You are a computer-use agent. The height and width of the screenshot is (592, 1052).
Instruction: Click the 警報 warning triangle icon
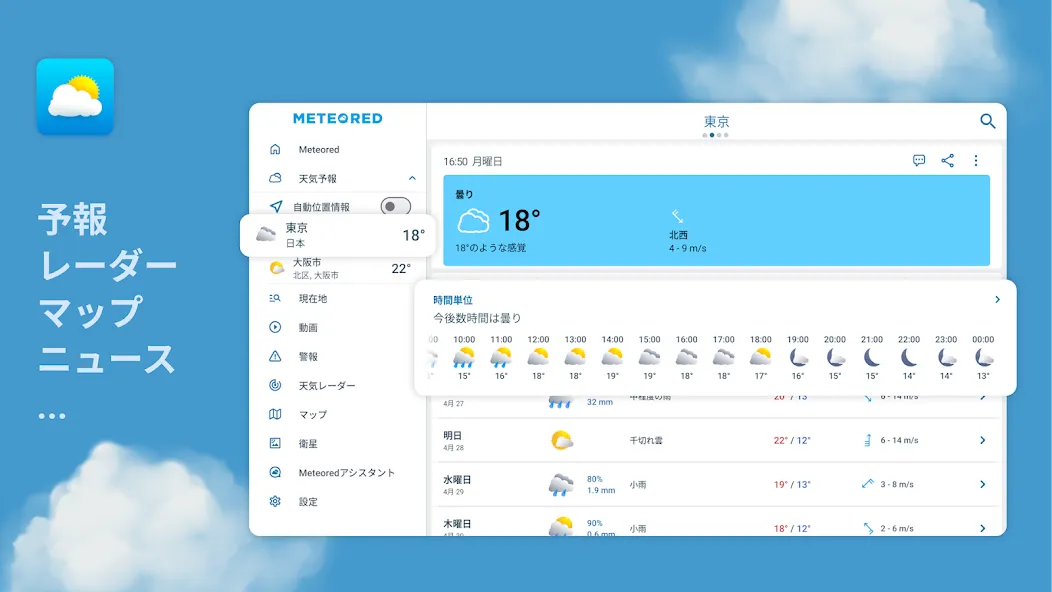click(275, 356)
